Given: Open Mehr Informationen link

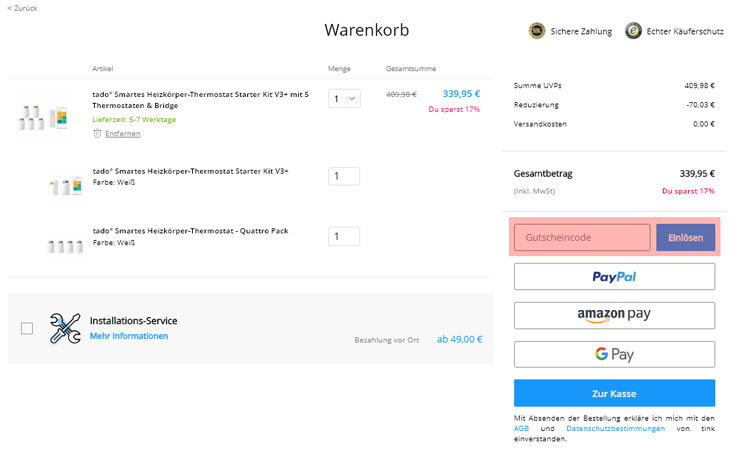Looking at the screenshot, I should pyautogui.click(x=129, y=336).
